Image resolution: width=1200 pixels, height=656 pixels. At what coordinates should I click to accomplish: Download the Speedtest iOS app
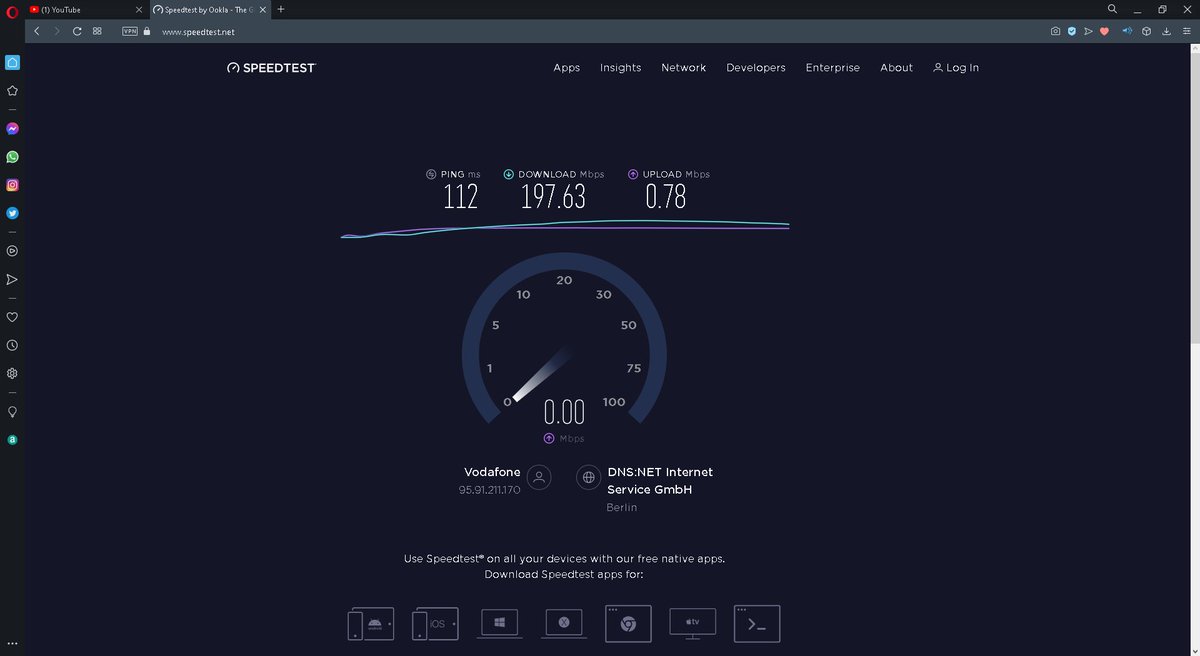point(435,624)
